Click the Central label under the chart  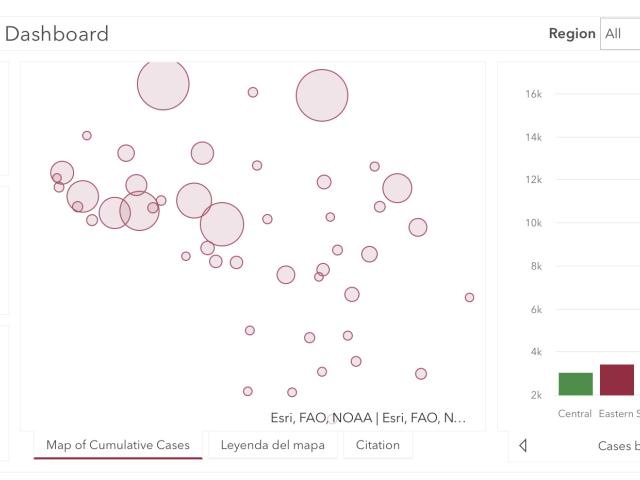tap(575, 413)
